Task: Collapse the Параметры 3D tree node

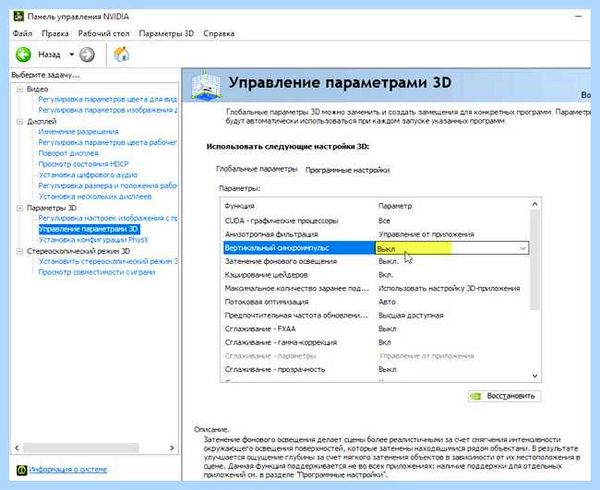Action: point(20,208)
